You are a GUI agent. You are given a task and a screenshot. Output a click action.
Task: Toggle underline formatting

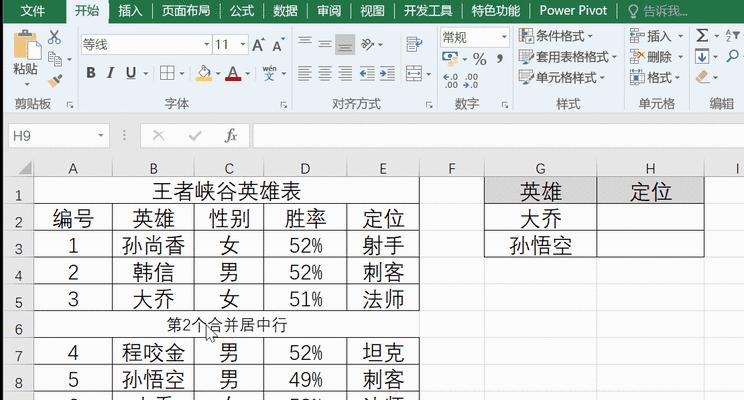click(x=131, y=73)
